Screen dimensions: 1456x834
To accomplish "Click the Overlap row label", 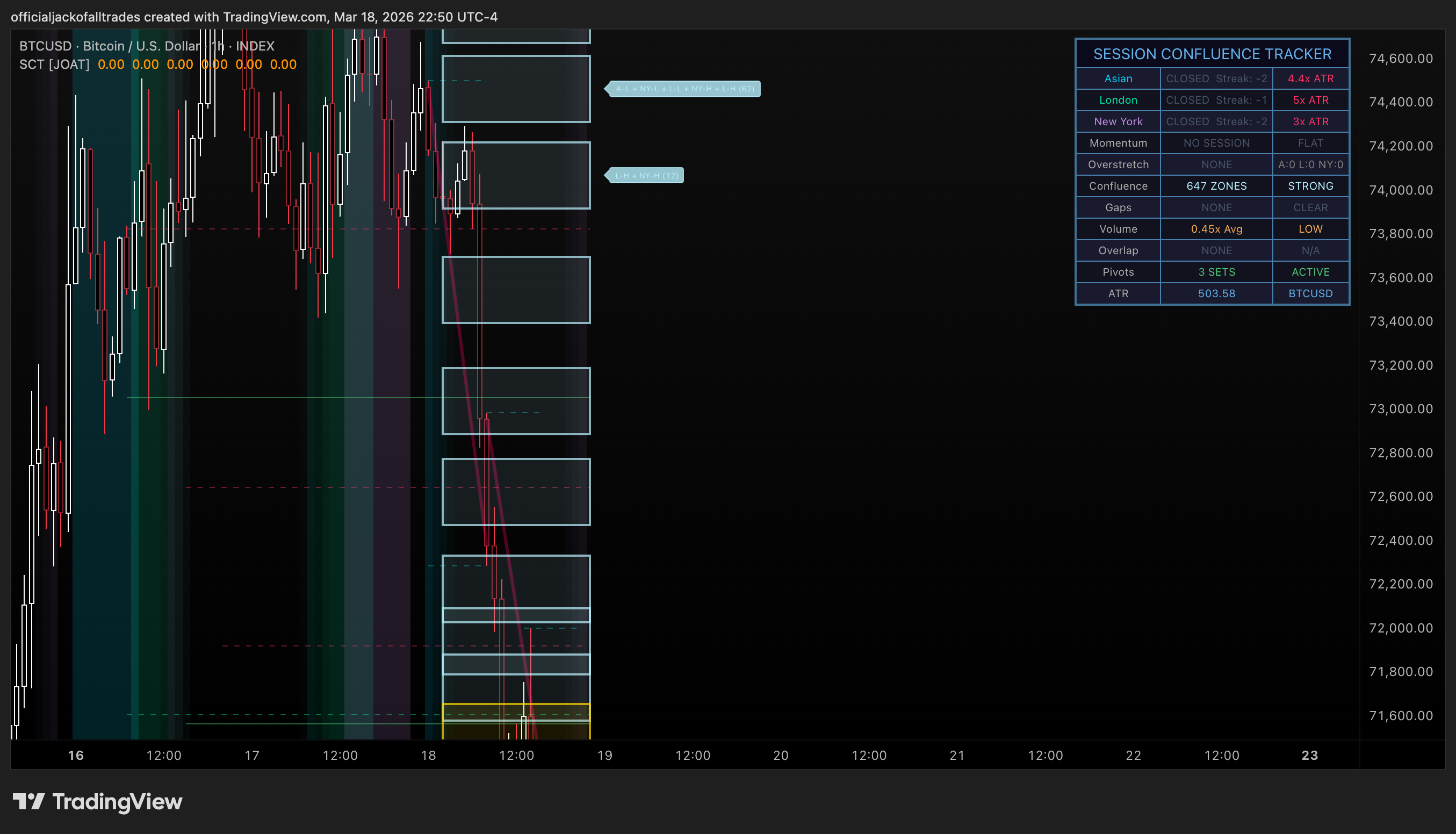I will pos(1118,250).
